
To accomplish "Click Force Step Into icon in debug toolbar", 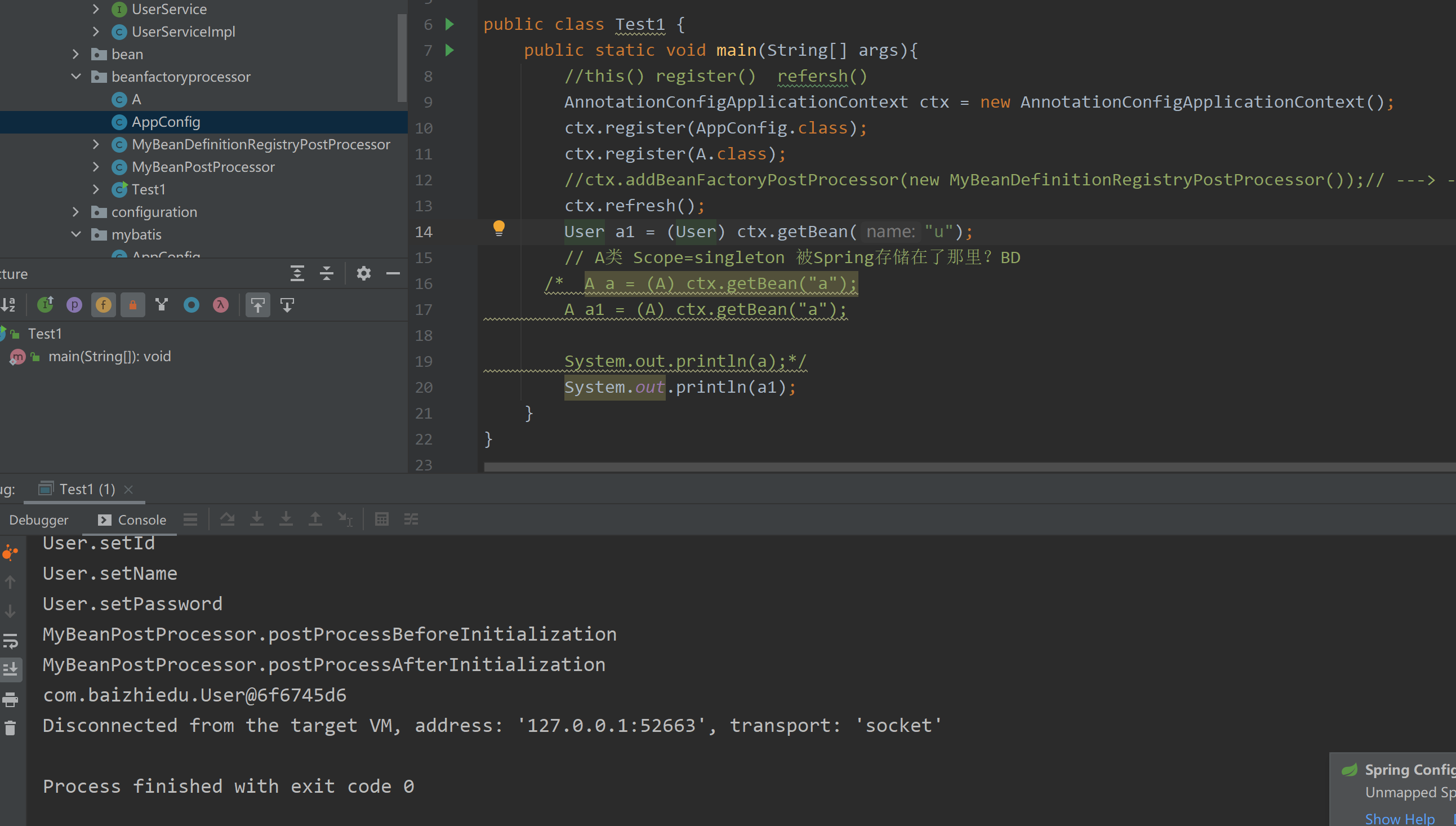I will (286, 519).
